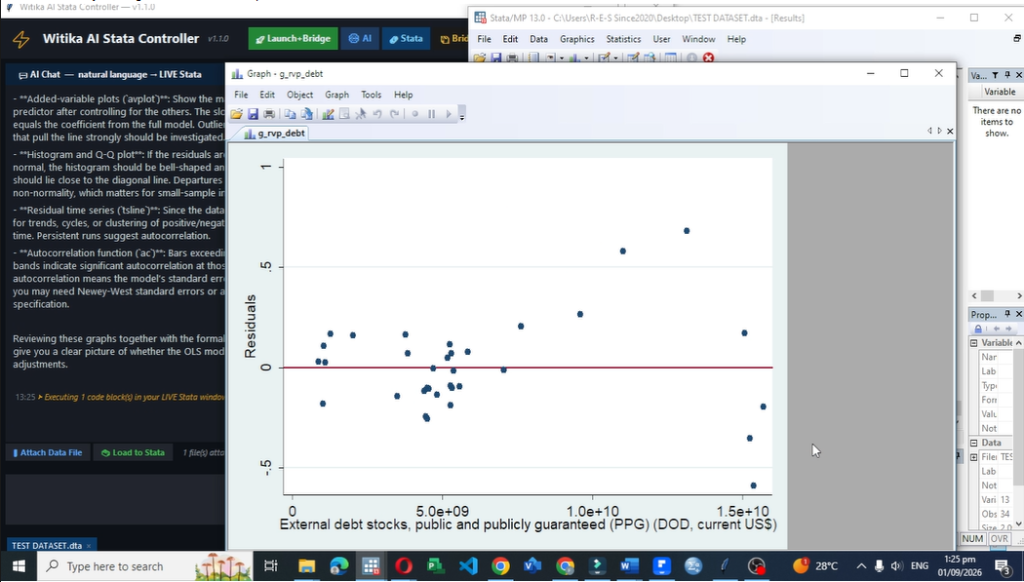The height and width of the screenshot is (582, 1024).
Task: Click the Pause recording icon in Graph toolbar
Action: [431, 114]
